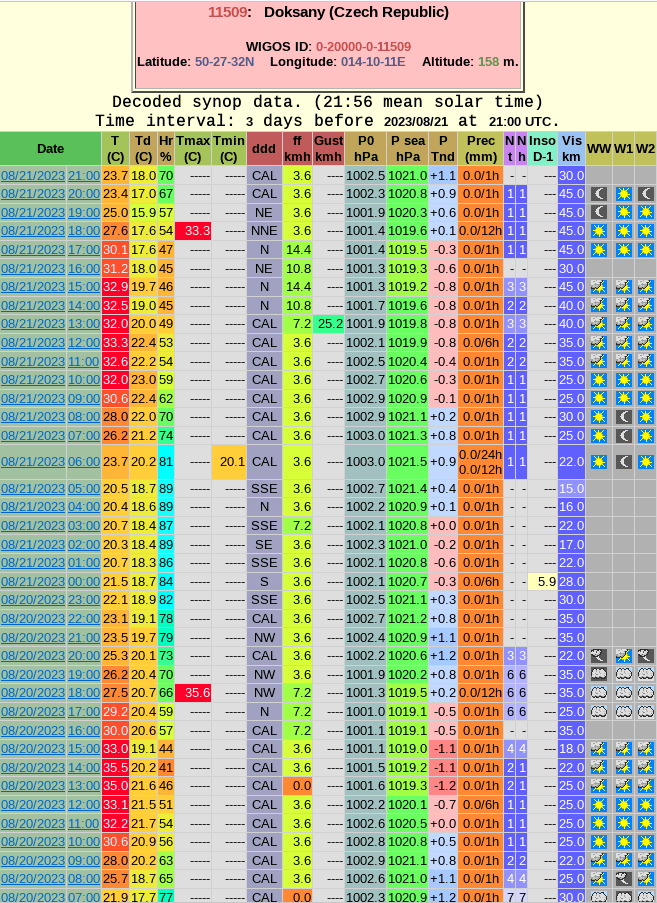Click the W2 icon in the 08/20 20:00 row

[646, 656]
